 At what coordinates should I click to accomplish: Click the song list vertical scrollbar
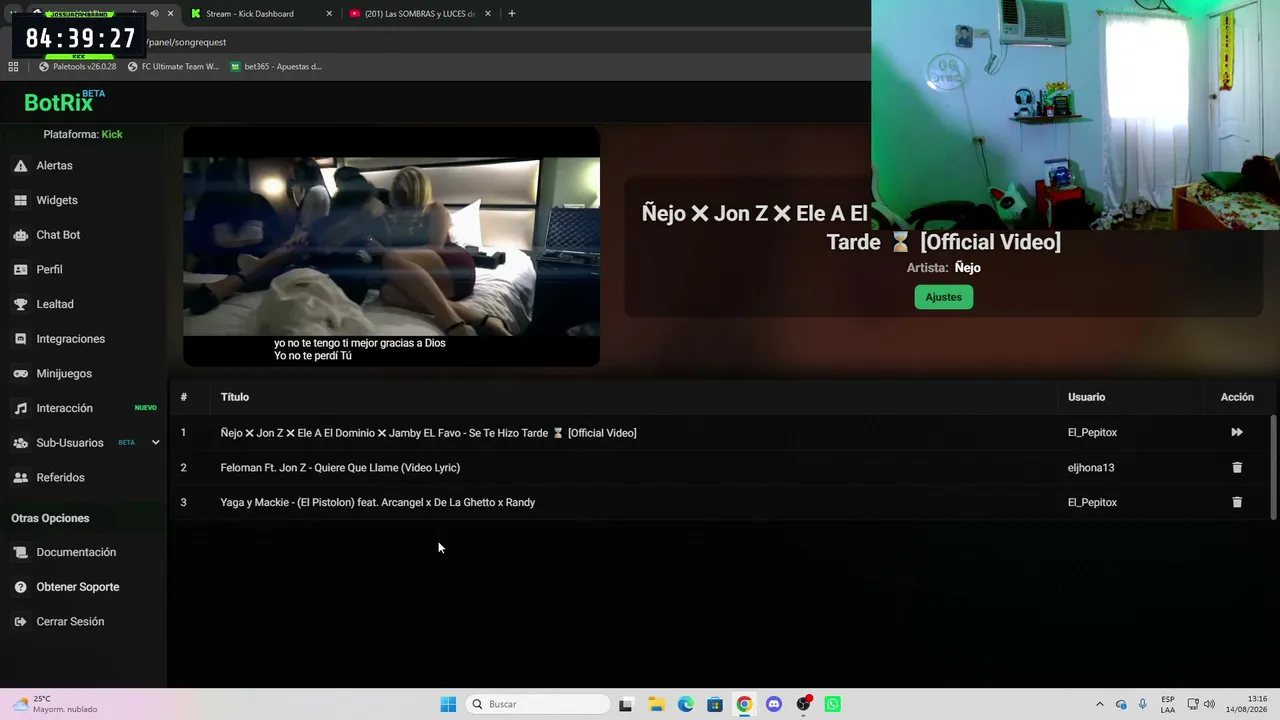click(1273, 466)
